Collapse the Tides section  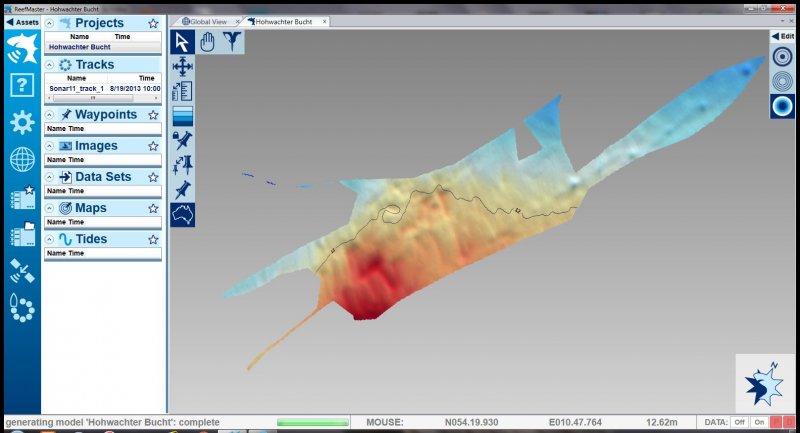pyautogui.click(x=49, y=239)
